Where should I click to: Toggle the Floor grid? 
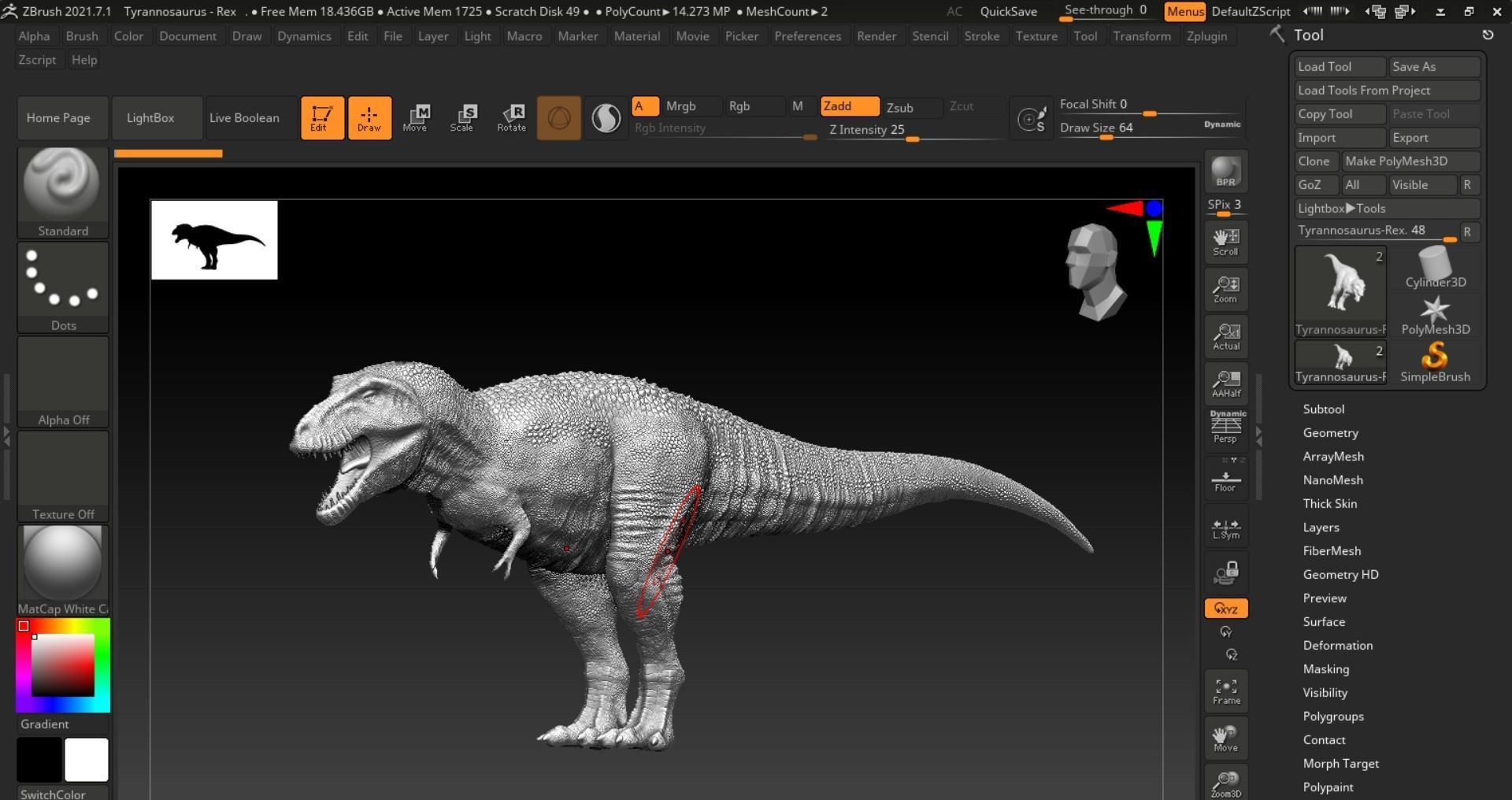(1226, 478)
